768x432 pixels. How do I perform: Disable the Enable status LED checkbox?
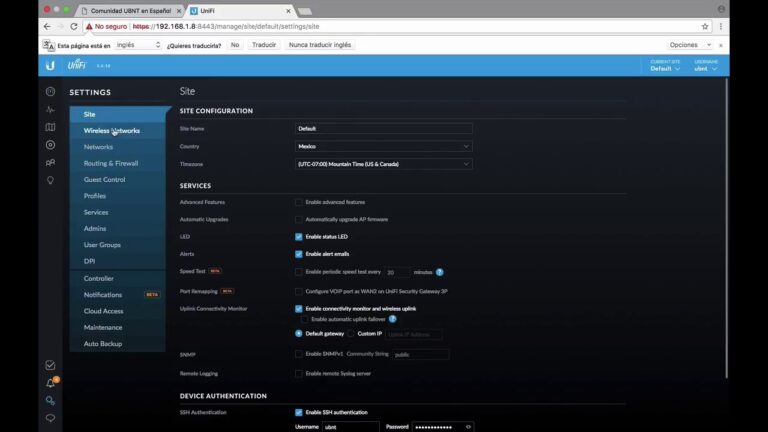299,237
